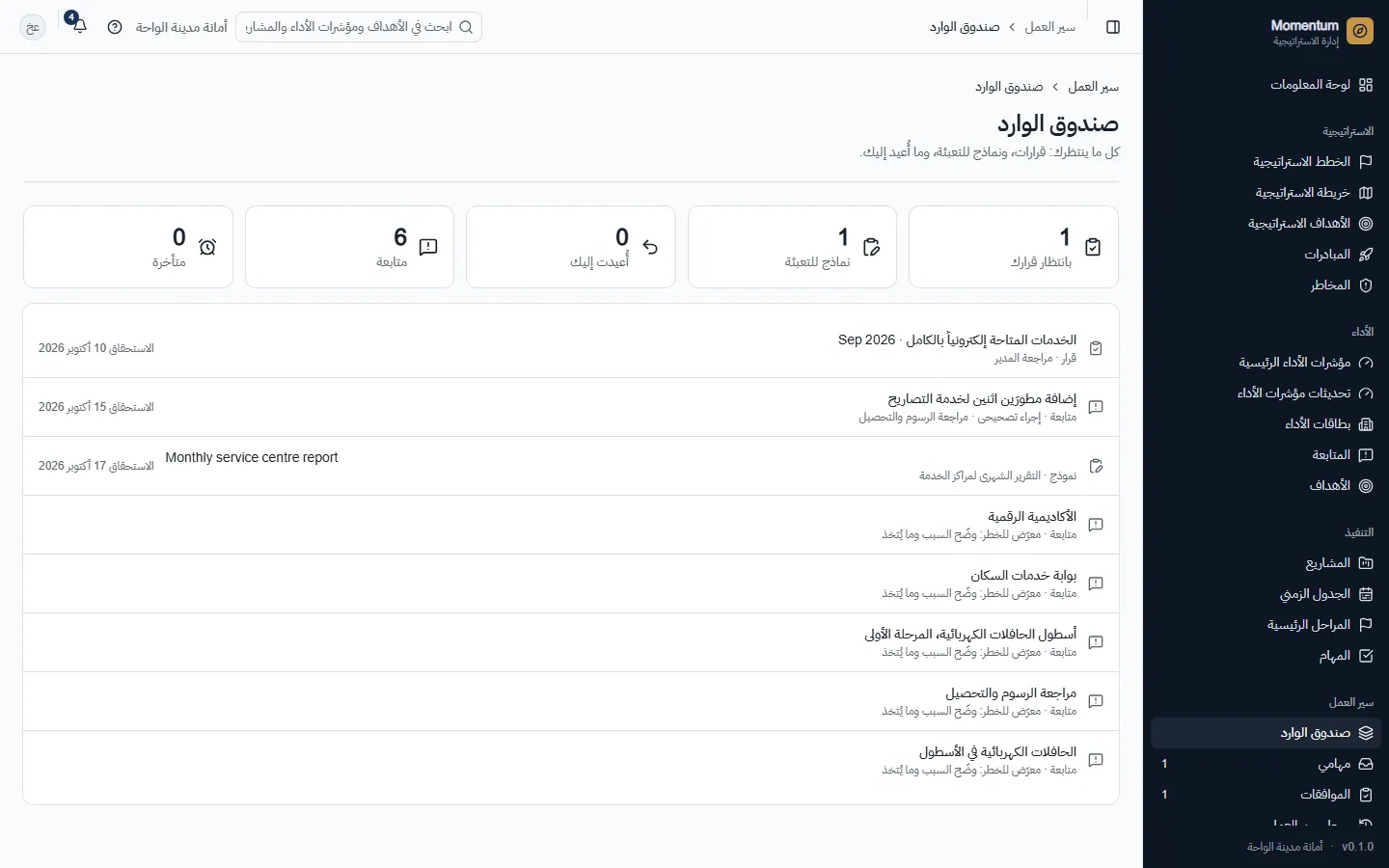Click the flag icon beside المراحل الرئيسية

point(1366,625)
